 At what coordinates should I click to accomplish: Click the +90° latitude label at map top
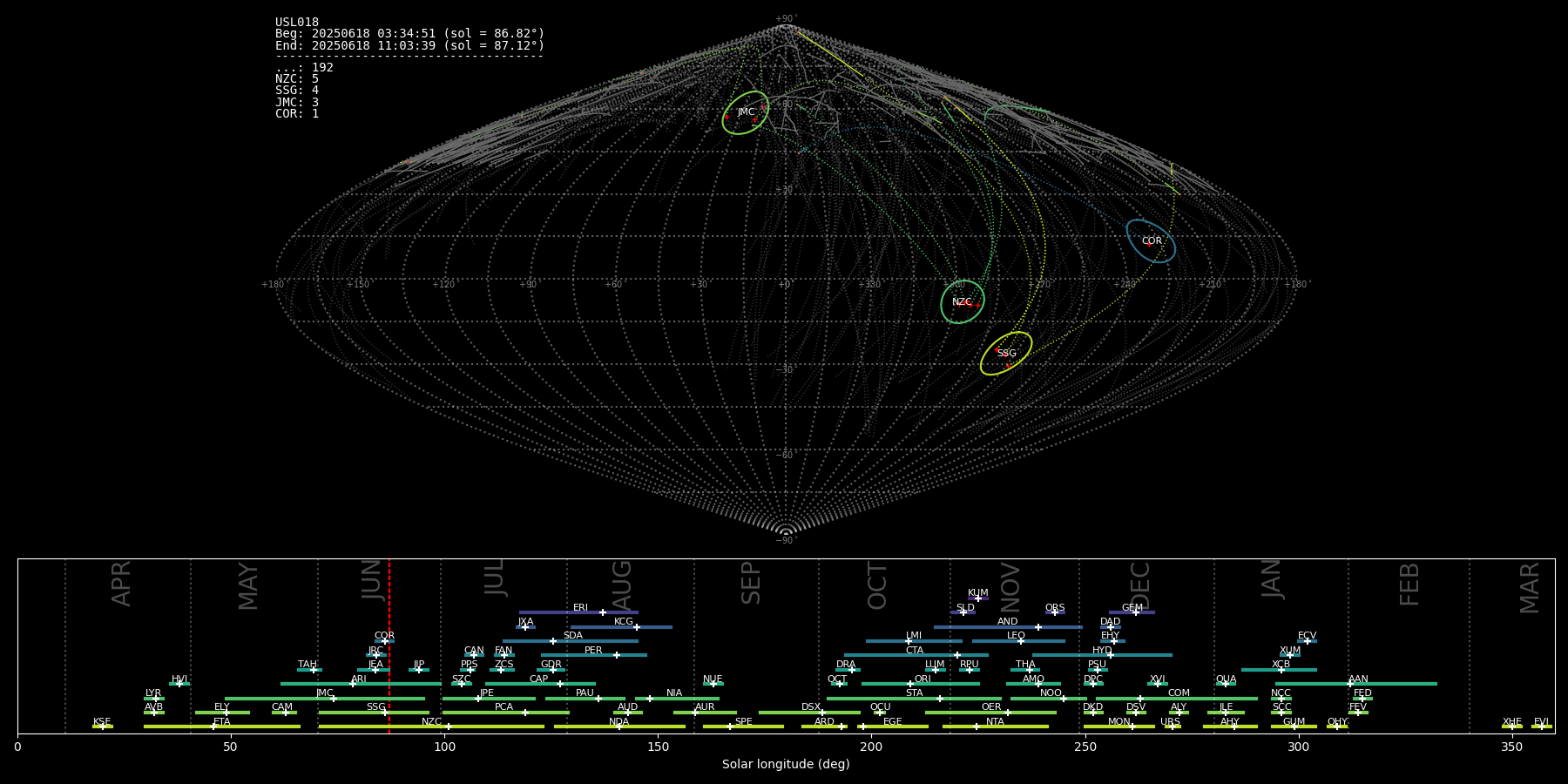[x=786, y=19]
